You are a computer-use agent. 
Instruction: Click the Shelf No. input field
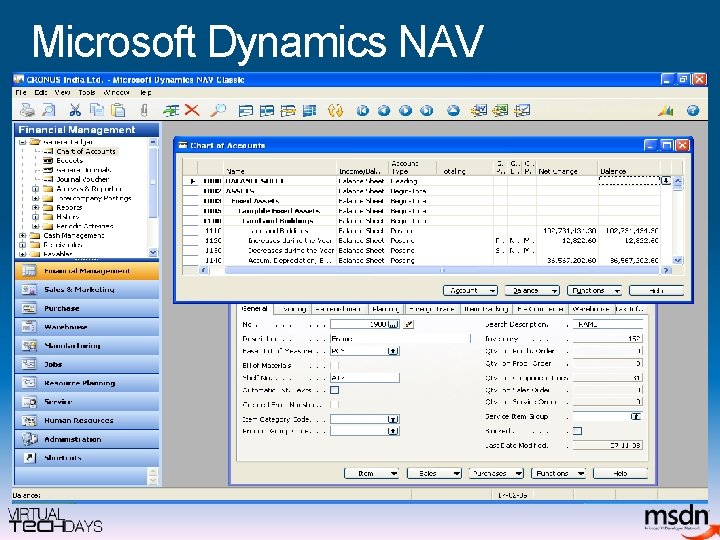[x=365, y=378]
